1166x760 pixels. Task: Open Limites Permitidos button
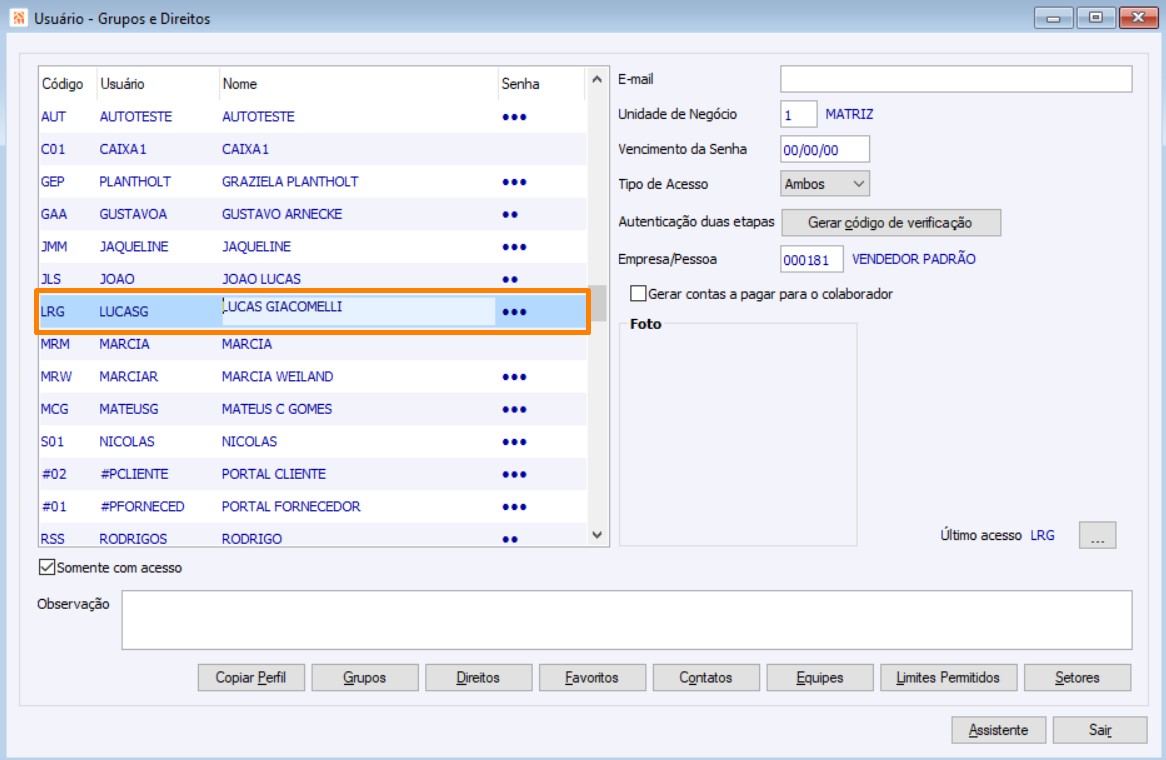pos(949,677)
